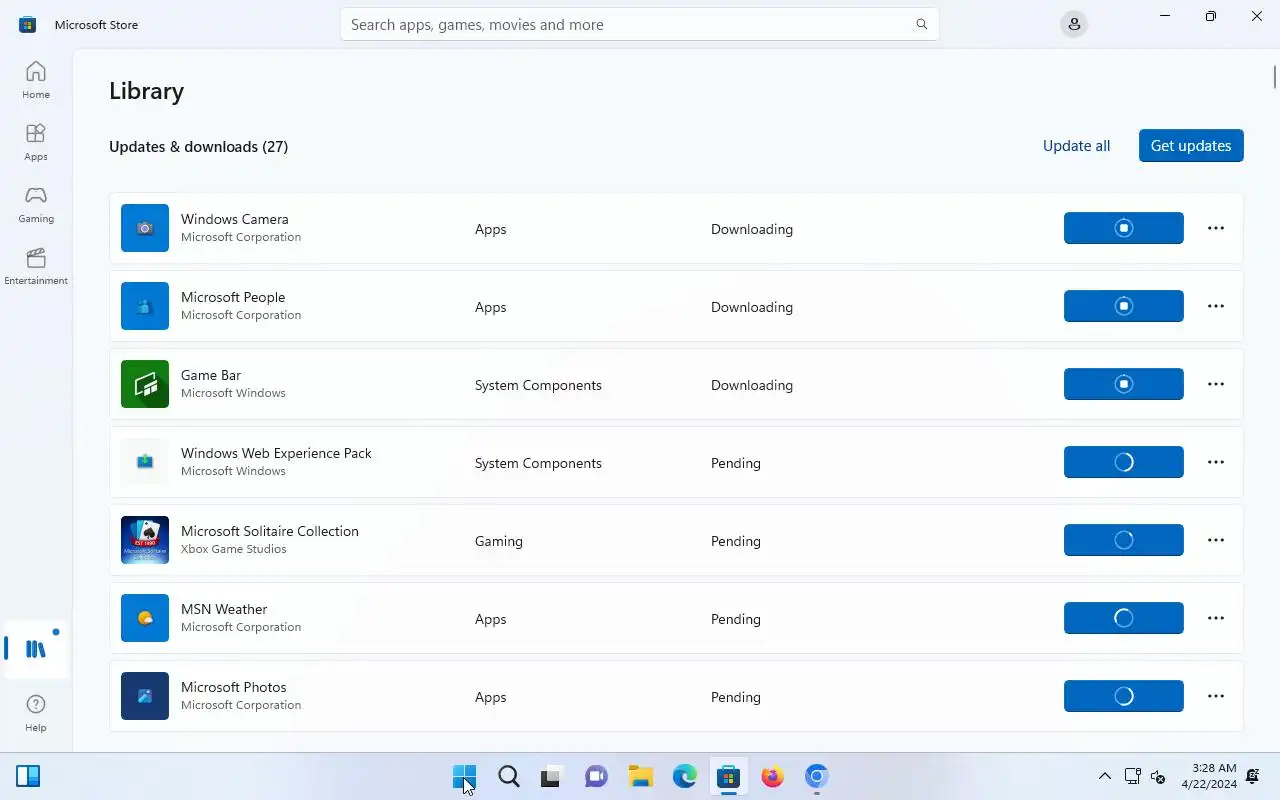The height and width of the screenshot is (800, 1280).
Task: Open Task View from taskbar
Action: [x=552, y=776]
